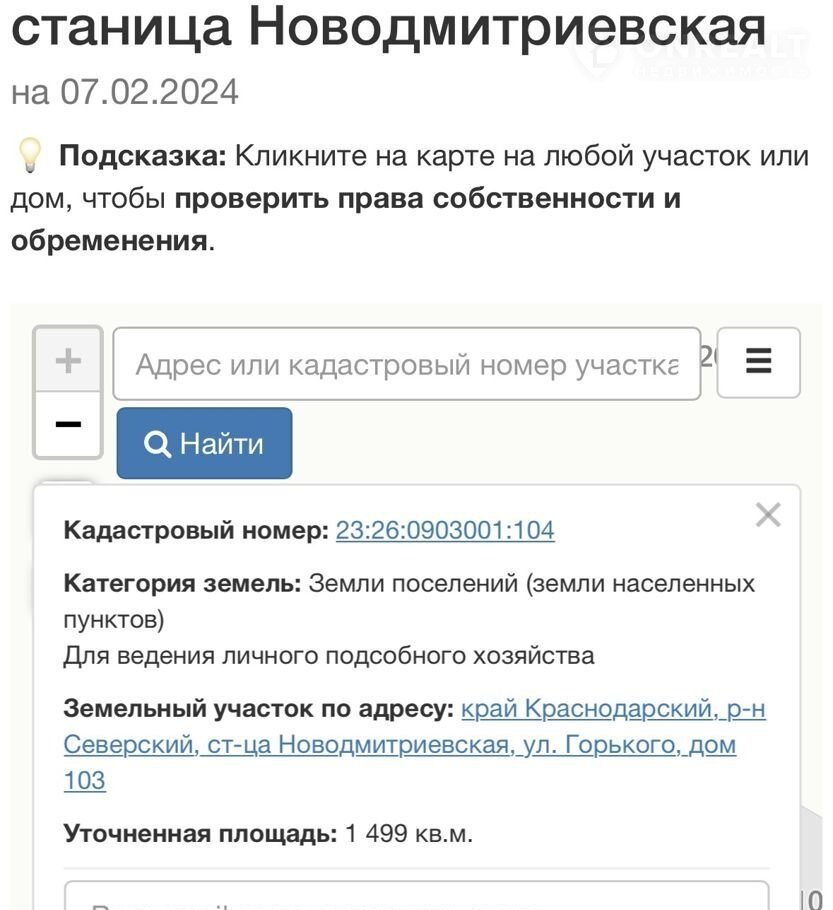This screenshot has width=833, height=910.
Task: Click the date 07.02.2024 text
Action: point(150,93)
